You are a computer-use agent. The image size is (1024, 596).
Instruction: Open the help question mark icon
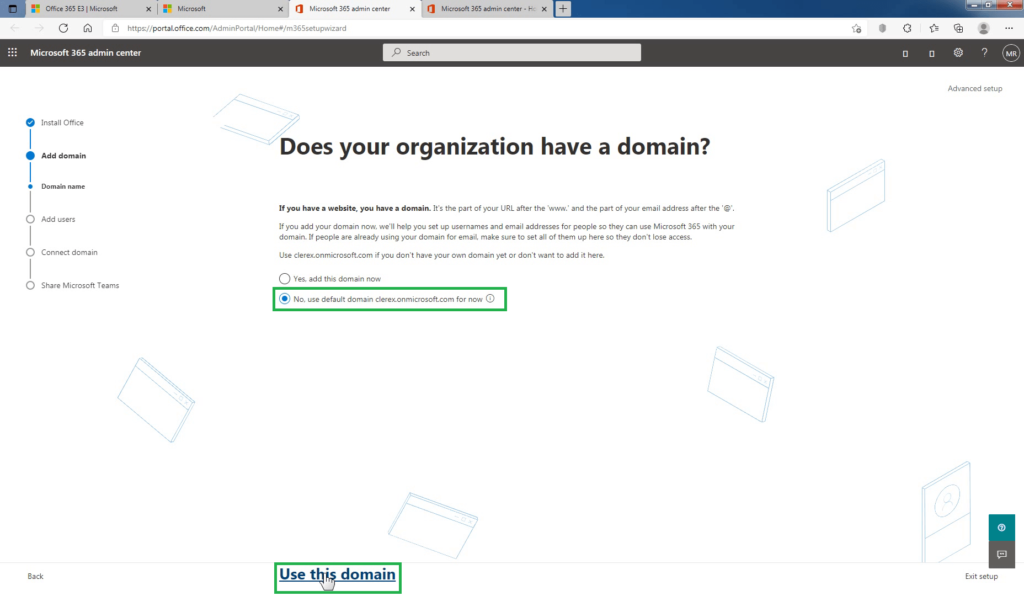pyautogui.click(x=984, y=53)
